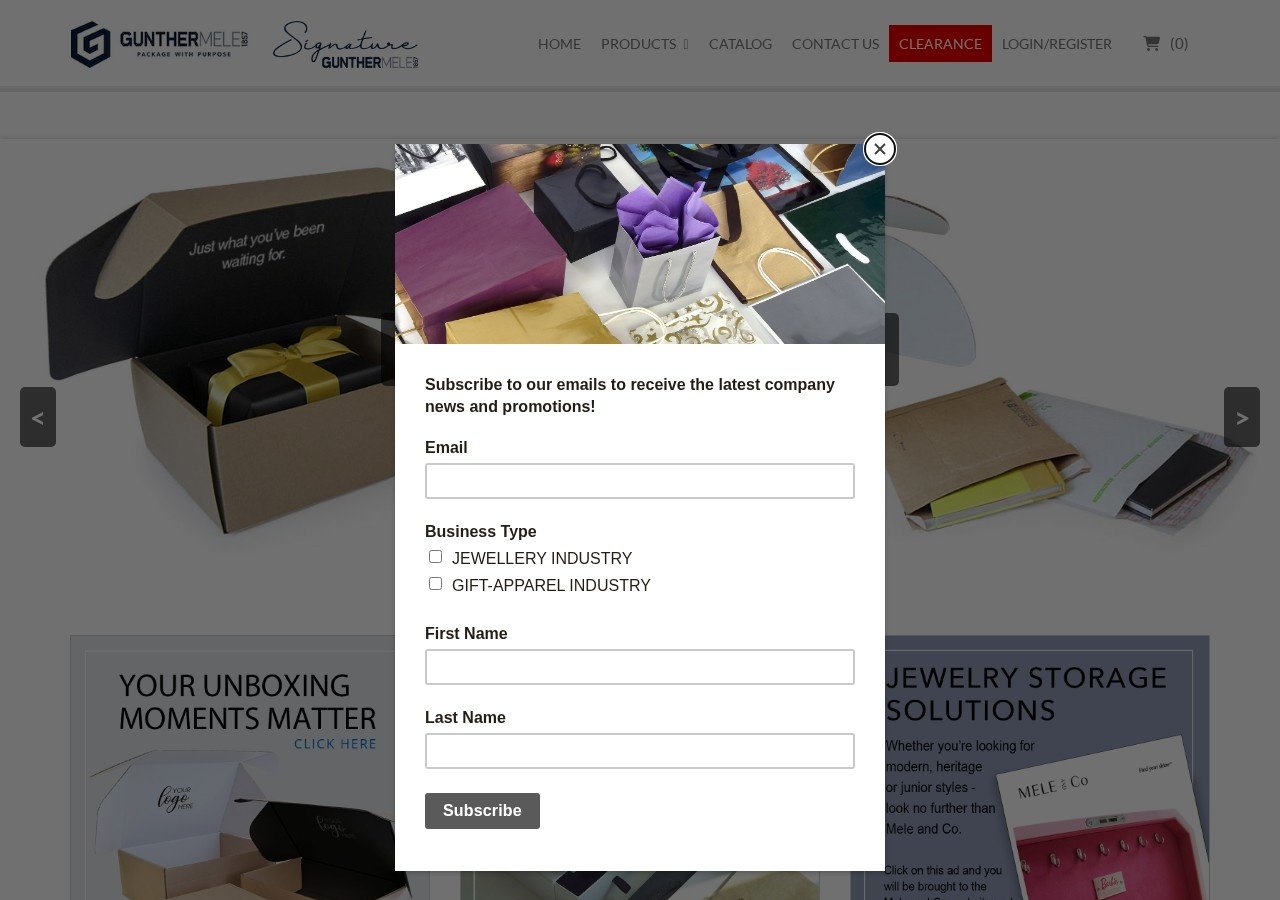Click the Subscribe button

[482, 811]
